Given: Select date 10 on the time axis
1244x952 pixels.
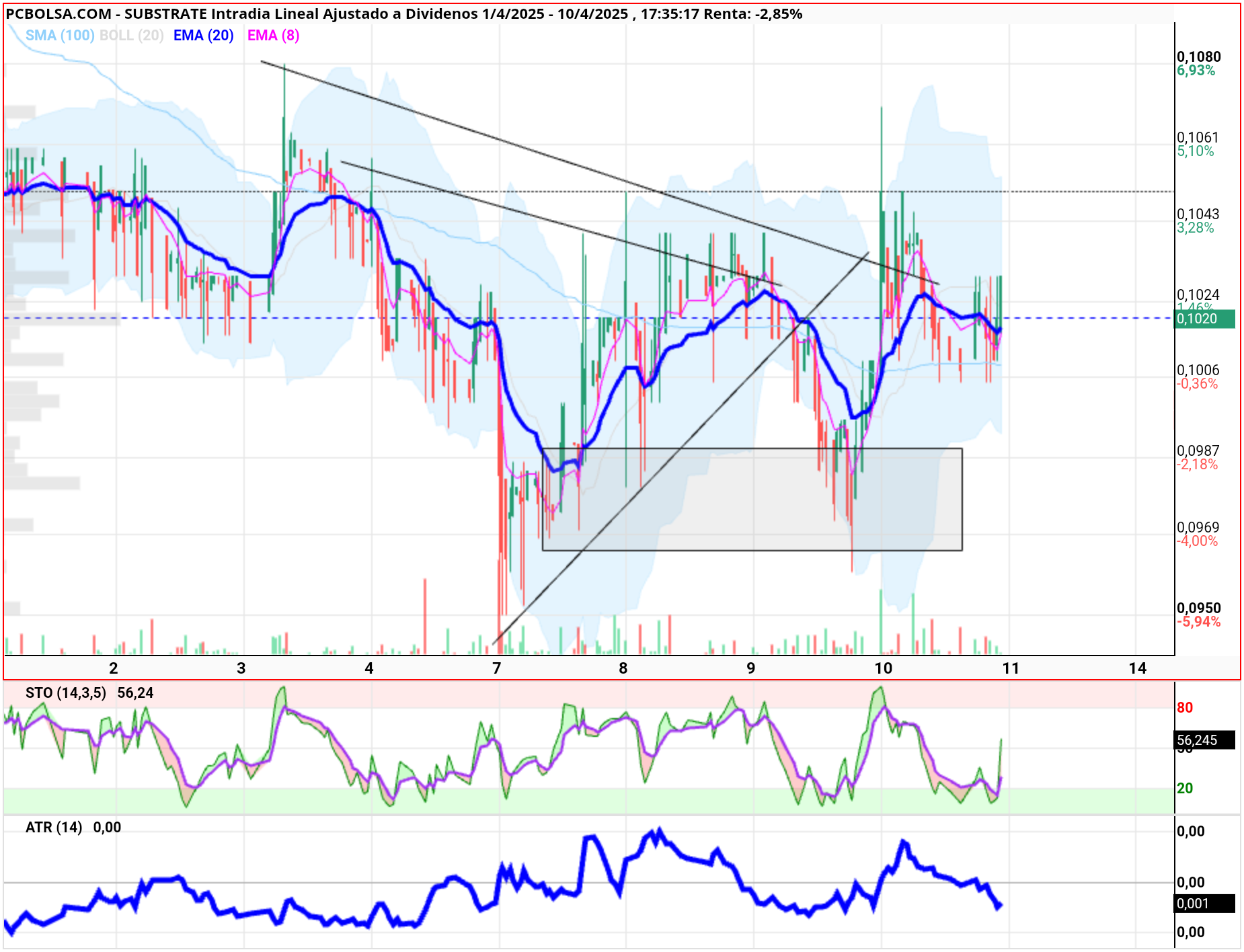Looking at the screenshot, I should tap(884, 668).
